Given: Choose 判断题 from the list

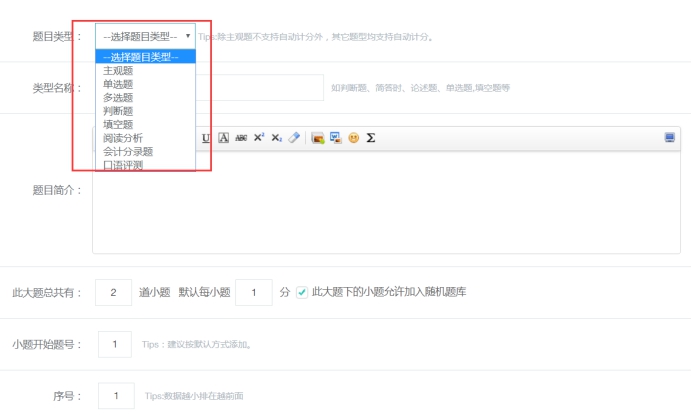Looking at the screenshot, I should click(x=145, y=111).
